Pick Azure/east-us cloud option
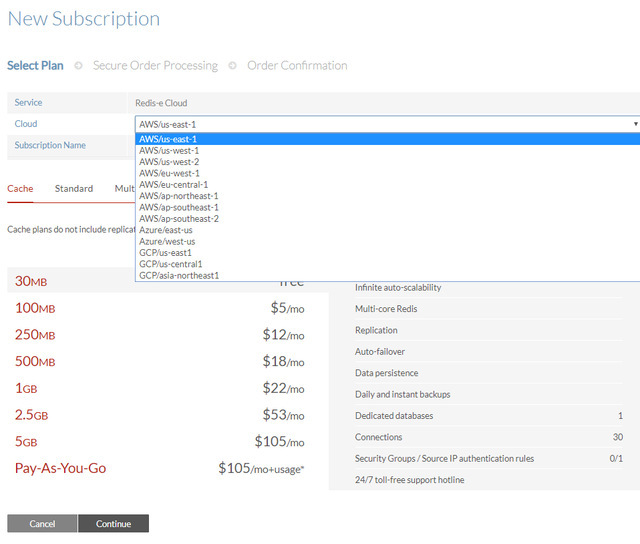This screenshot has width=640, height=544. coord(166,230)
